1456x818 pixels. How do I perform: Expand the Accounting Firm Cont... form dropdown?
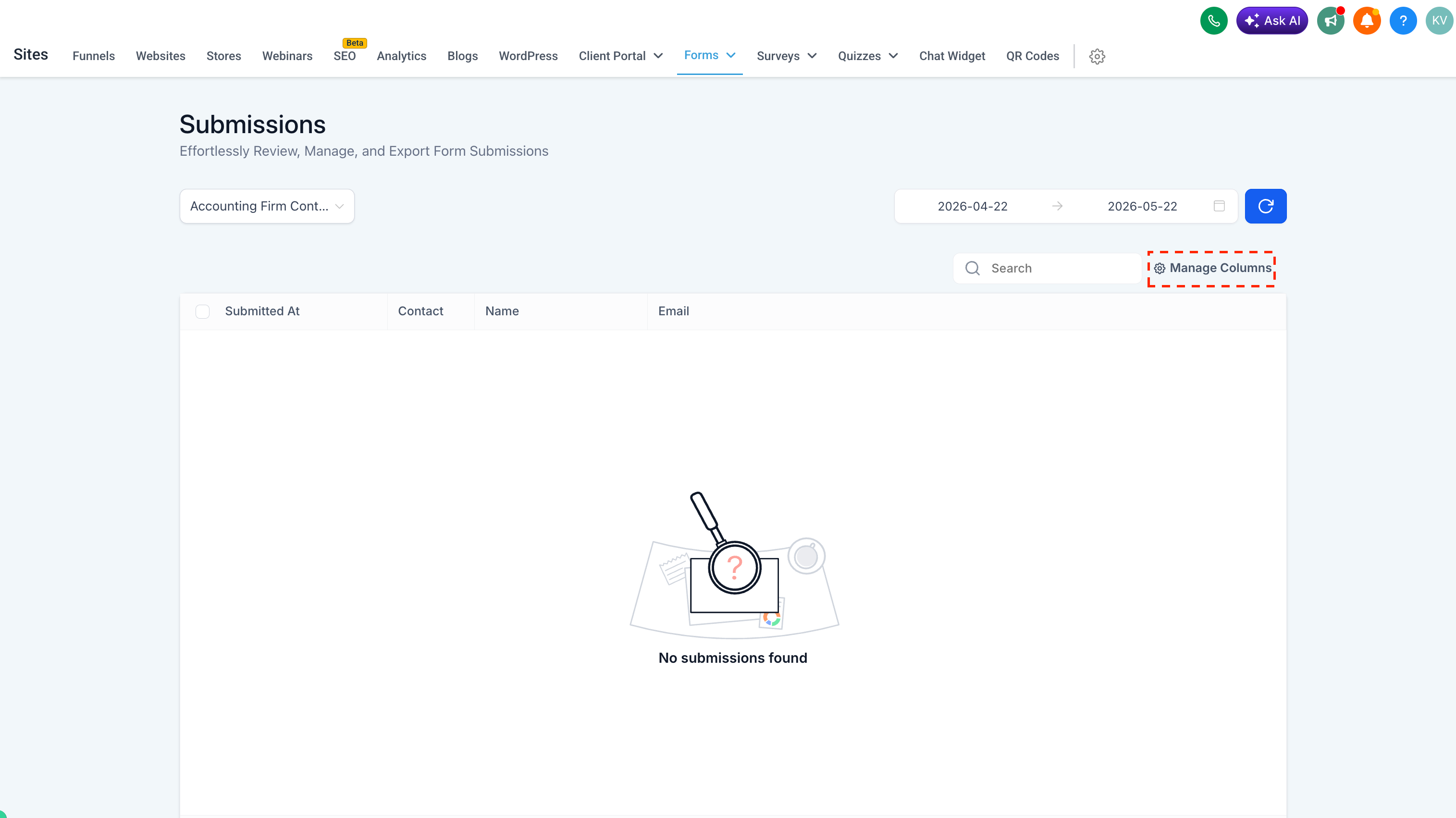[x=267, y=206]
